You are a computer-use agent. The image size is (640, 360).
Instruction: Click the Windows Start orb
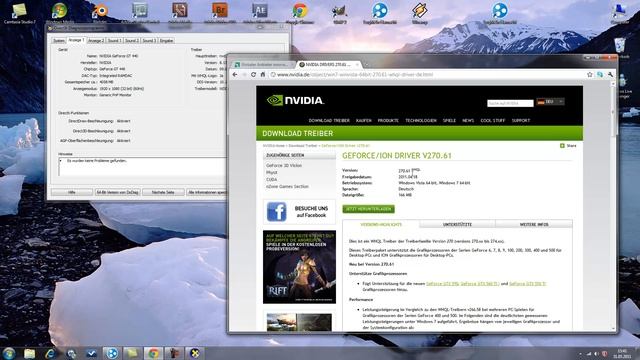9,353
